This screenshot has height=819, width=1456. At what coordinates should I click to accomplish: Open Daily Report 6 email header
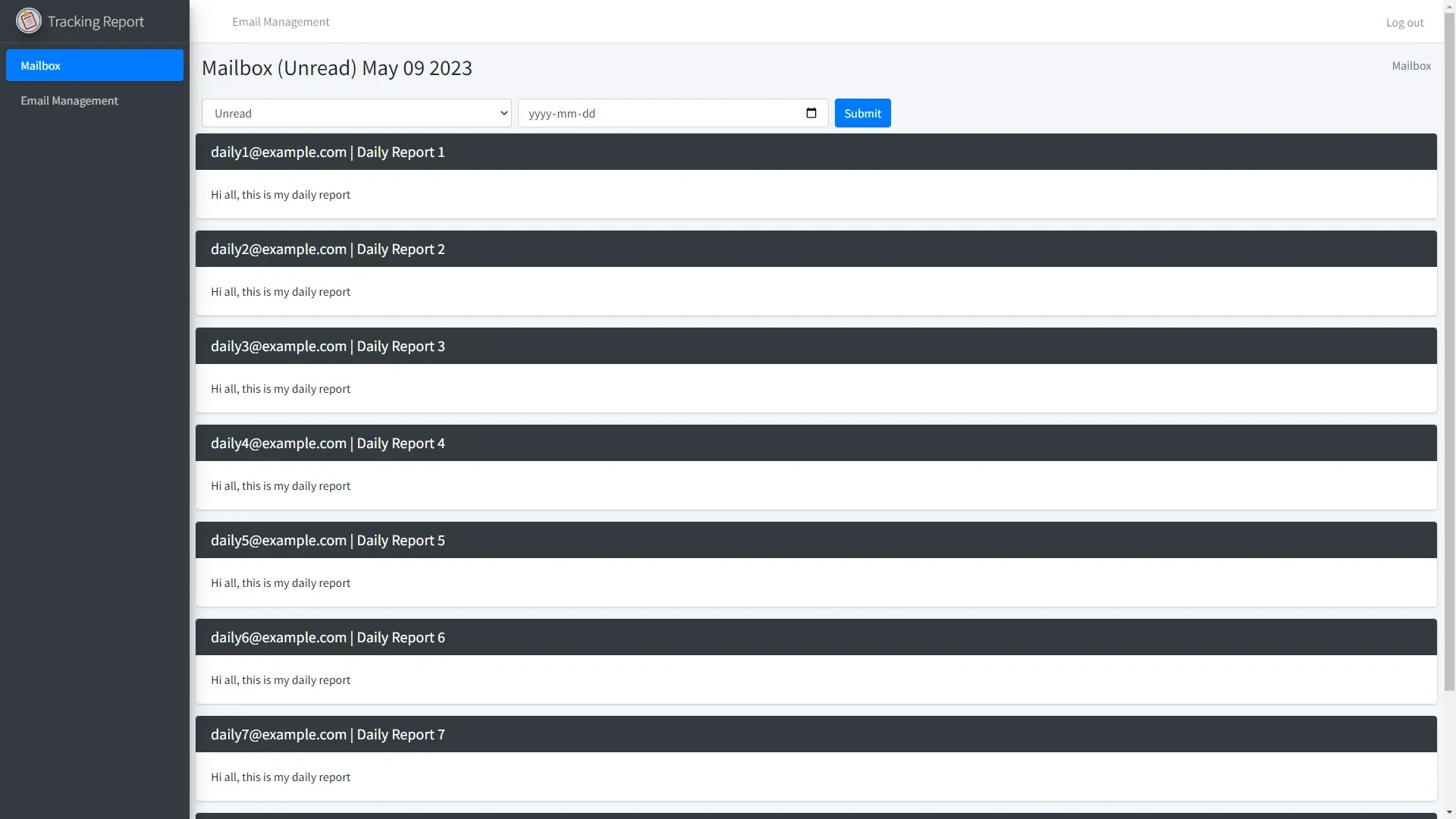328,637
